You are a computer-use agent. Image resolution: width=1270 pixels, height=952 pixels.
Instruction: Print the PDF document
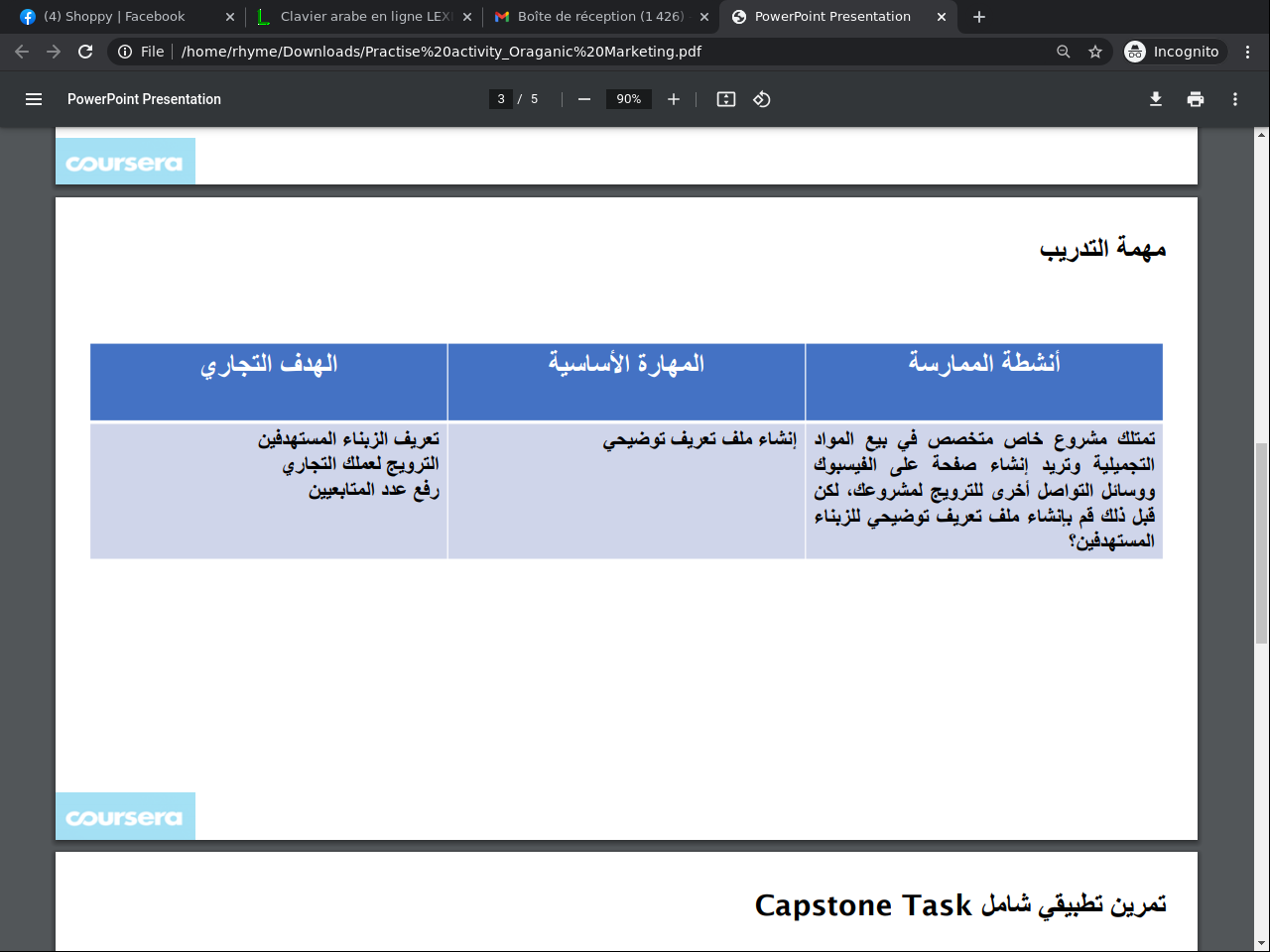(1196, 99)
